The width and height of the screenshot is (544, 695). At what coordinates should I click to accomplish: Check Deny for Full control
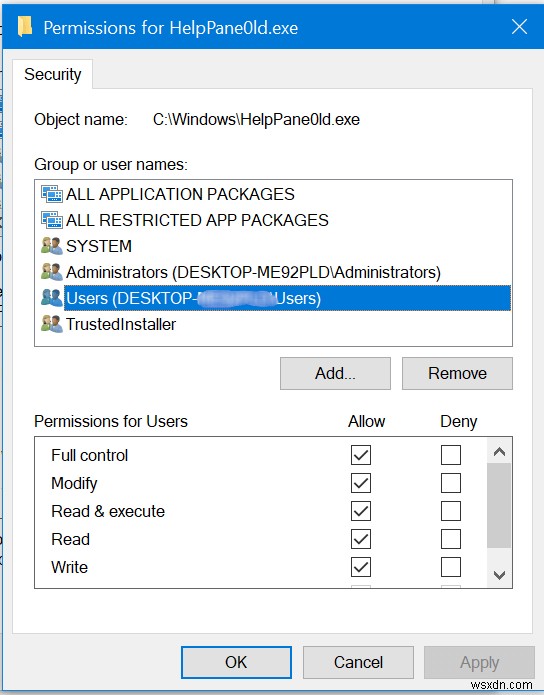[x=451, y=455]
